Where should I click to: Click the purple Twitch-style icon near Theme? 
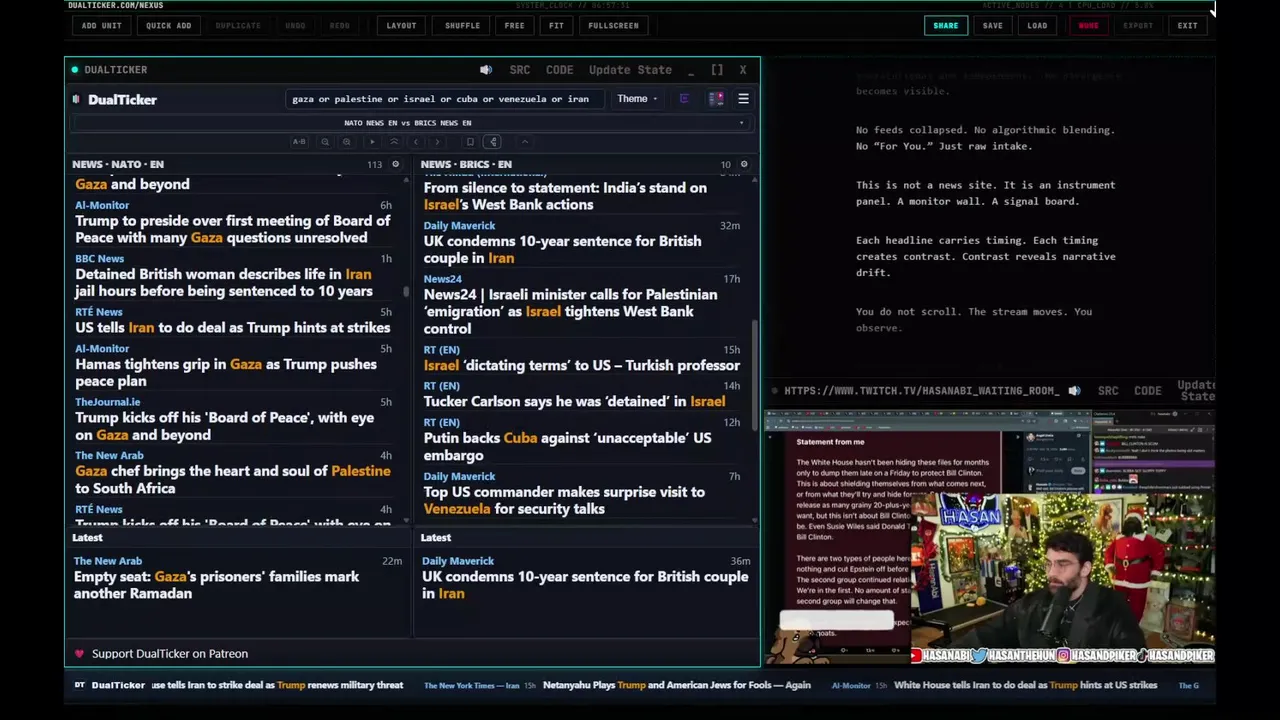(x=684, y=99)
